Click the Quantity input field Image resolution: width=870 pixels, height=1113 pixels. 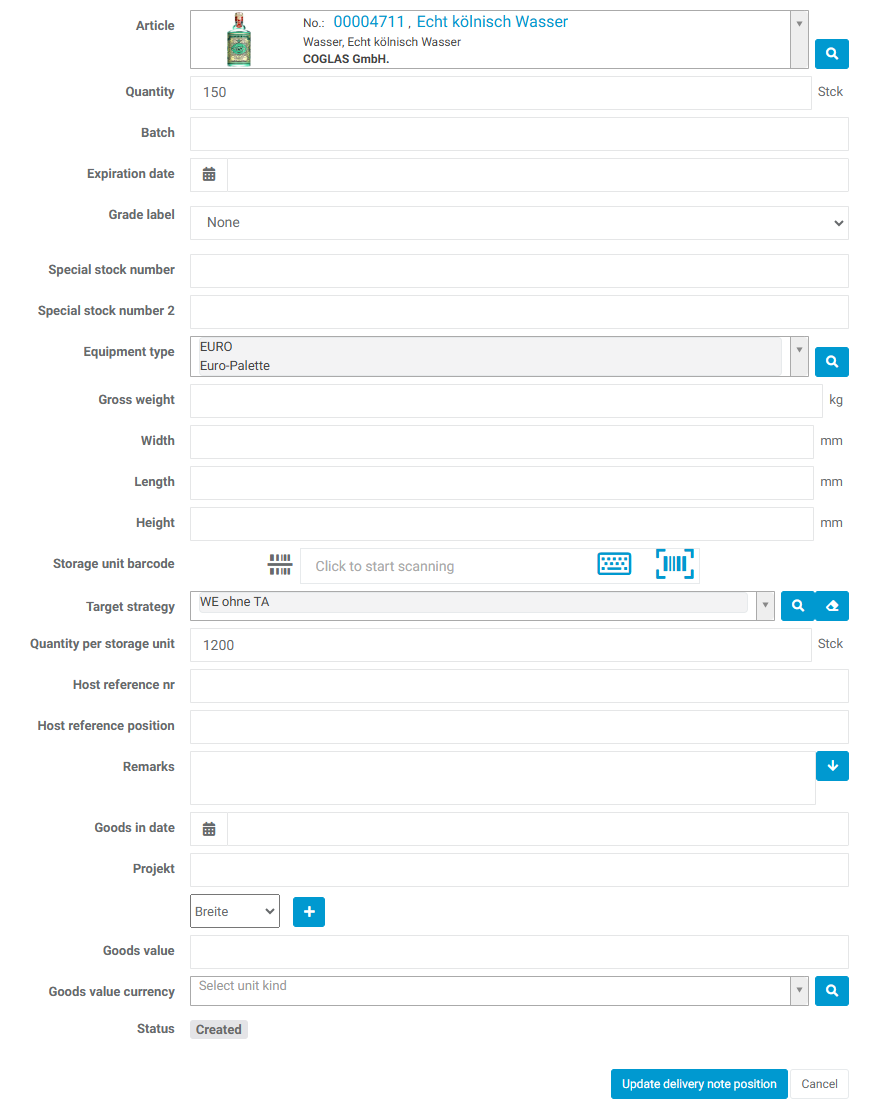click(x=500, y=93)
